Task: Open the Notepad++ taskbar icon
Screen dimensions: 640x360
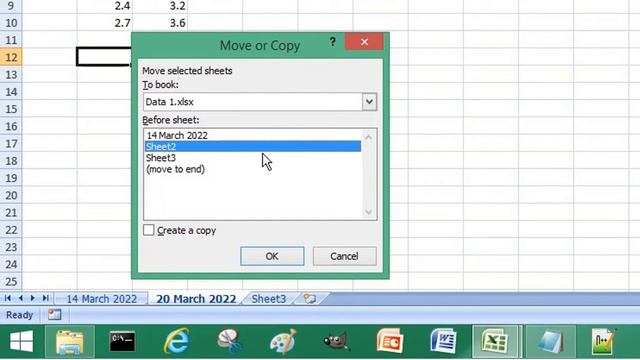Action: [603, 341]
